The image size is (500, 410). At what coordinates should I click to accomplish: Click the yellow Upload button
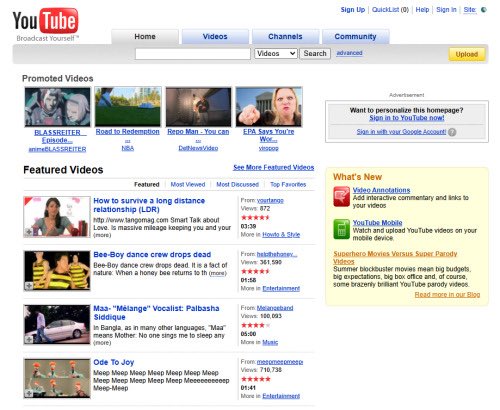[467, 54]
